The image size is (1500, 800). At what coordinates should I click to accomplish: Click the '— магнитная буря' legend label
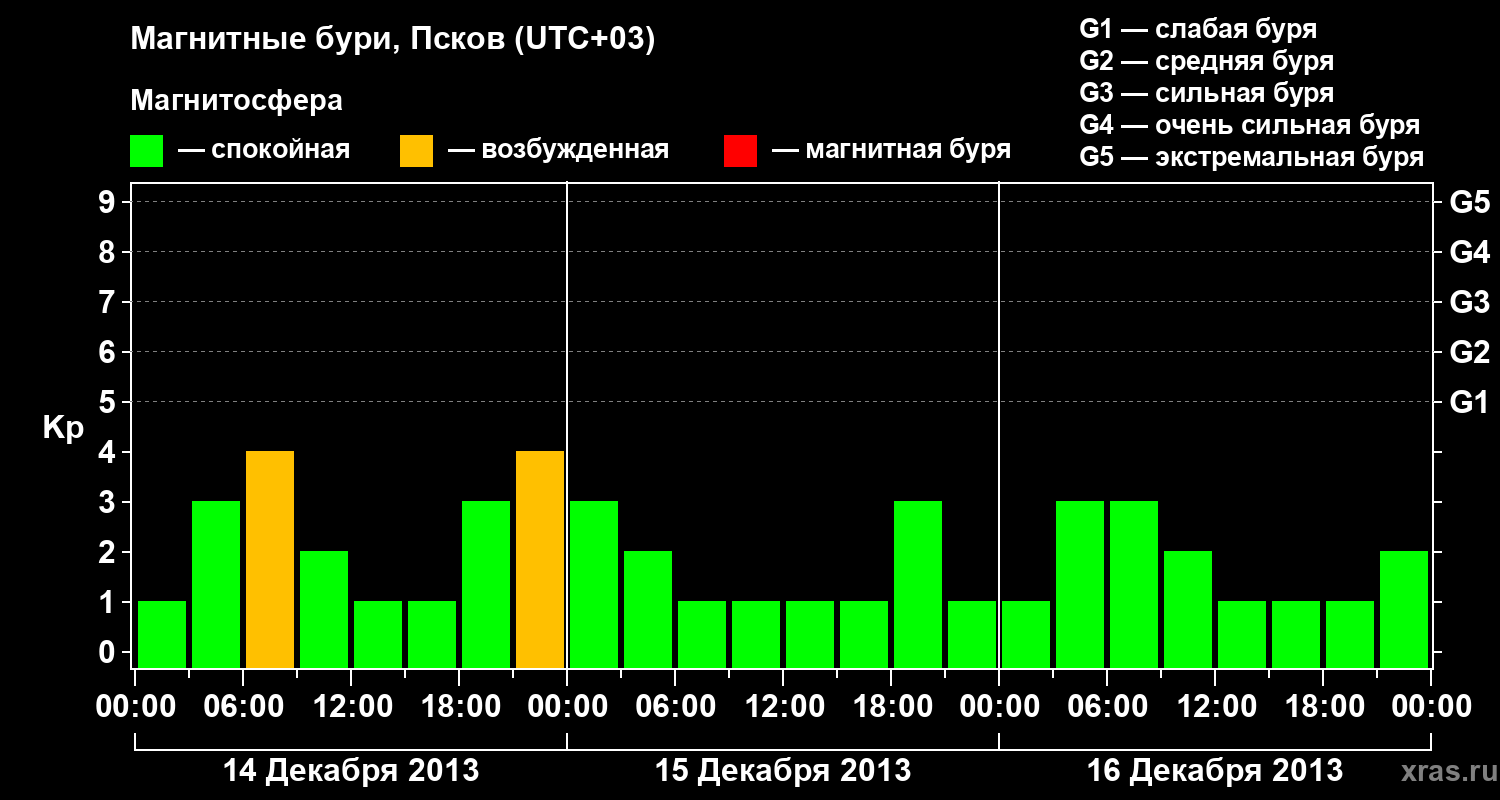coord(892,151)
